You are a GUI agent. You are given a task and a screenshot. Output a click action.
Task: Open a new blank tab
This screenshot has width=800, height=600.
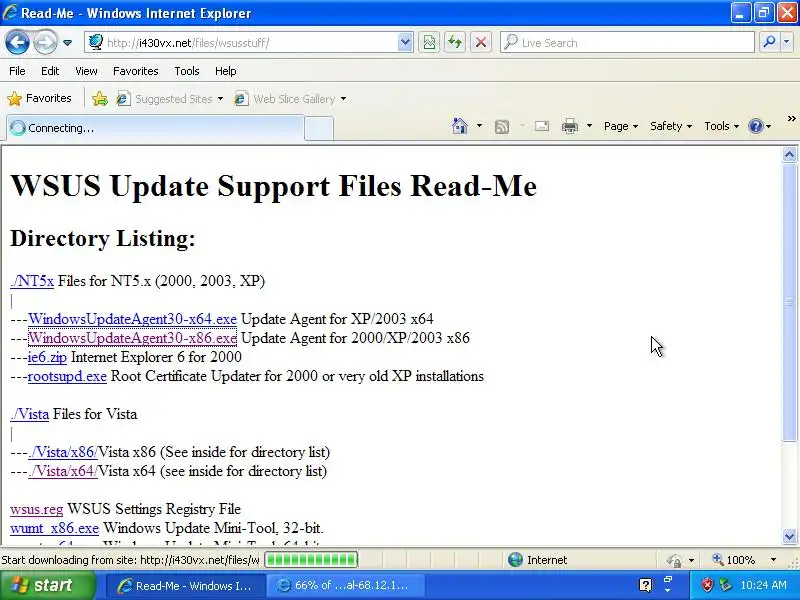click(x=319, y=128)
